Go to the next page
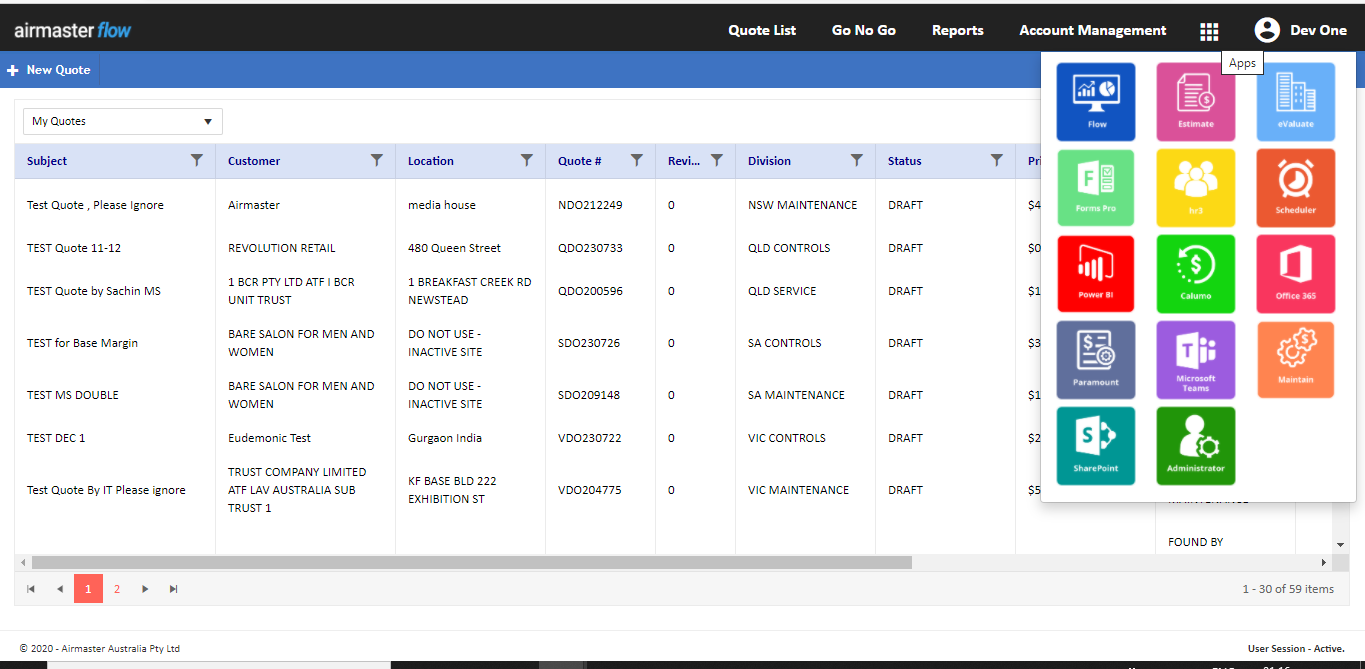Viewport: 1365px width, 669px height. (x=145, y=589)
